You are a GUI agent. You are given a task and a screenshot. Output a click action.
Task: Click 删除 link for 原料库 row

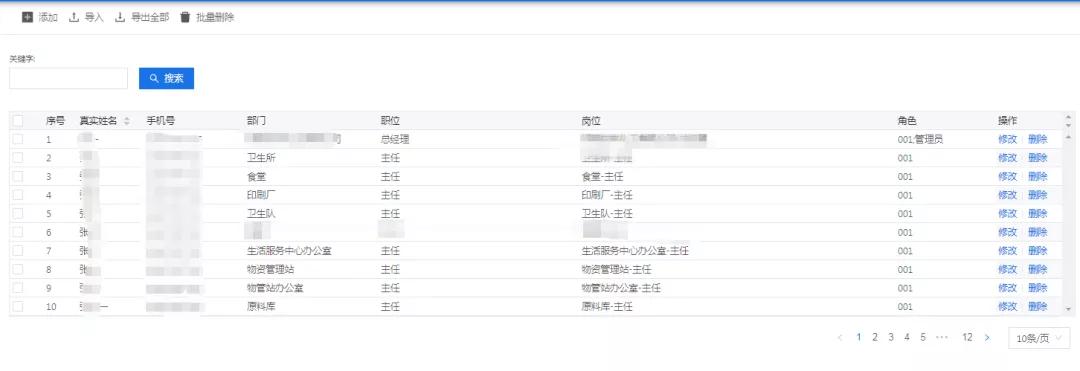click(x=1037, y=306)
